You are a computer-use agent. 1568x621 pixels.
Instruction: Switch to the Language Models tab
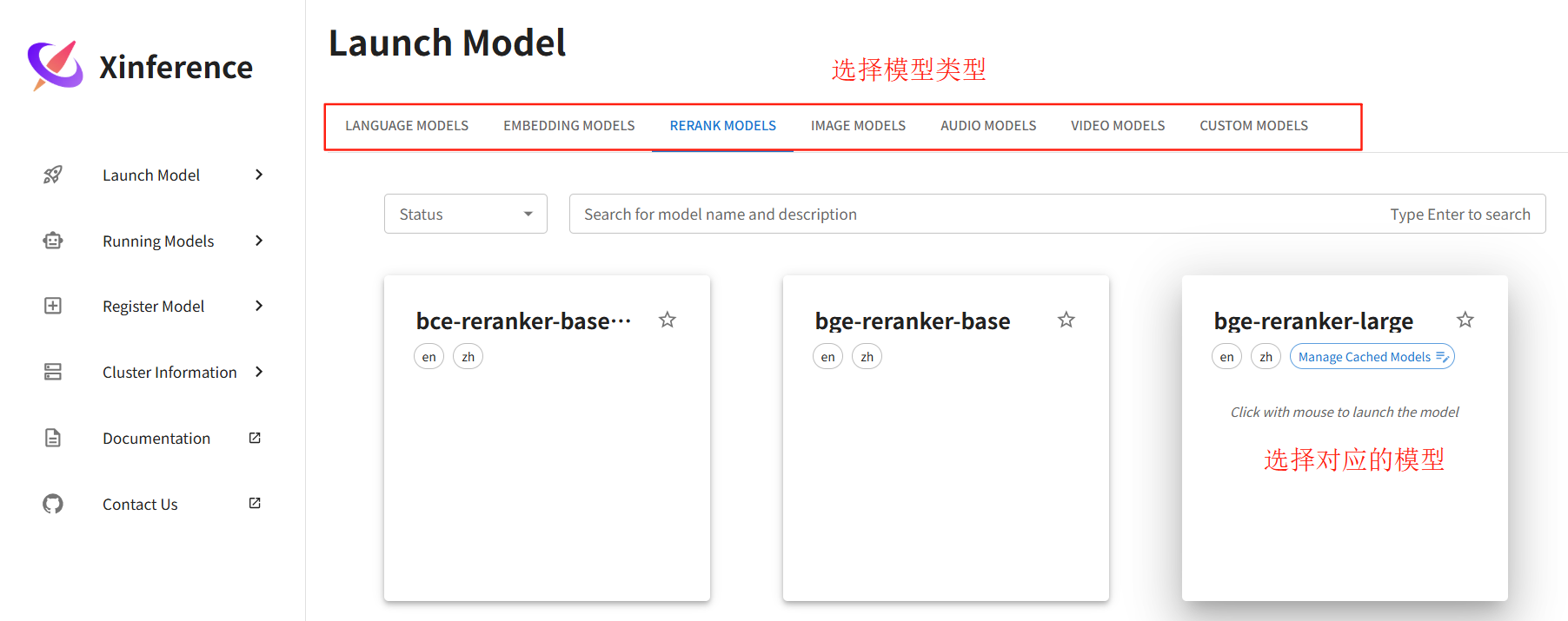click(x=407, y=126)
